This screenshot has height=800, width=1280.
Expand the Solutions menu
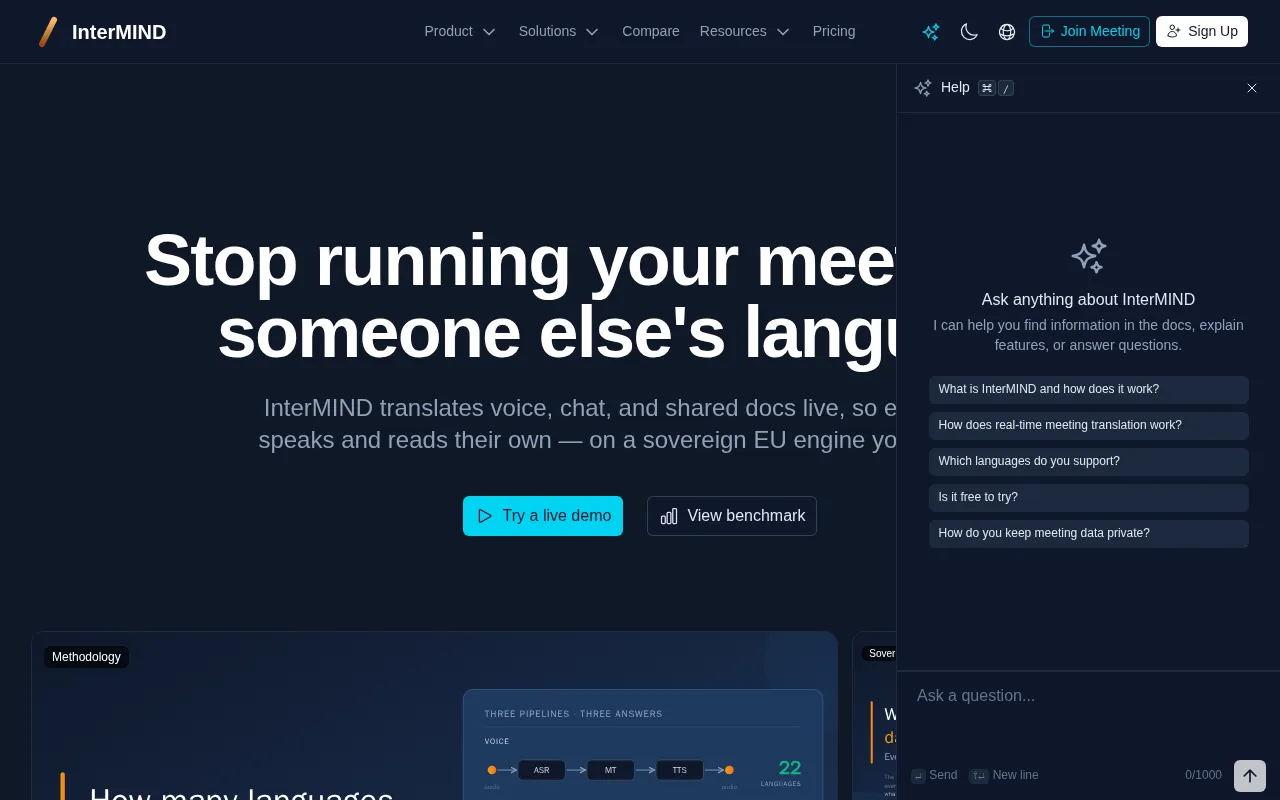coord(559,31)
